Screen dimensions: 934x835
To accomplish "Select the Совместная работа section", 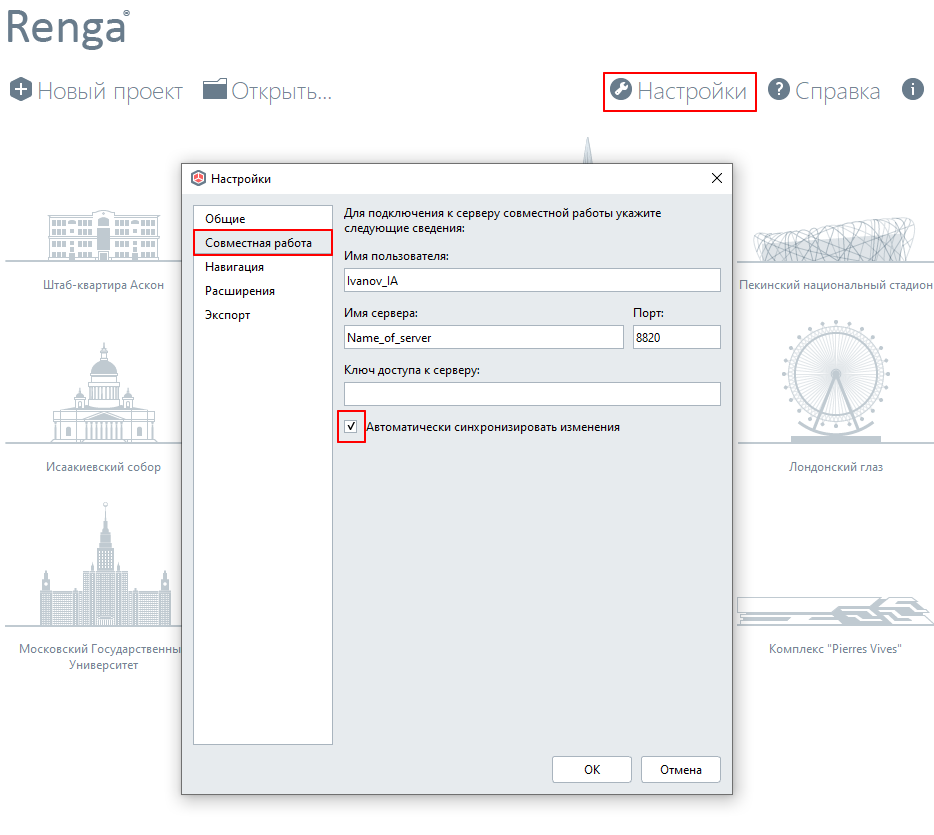I will point(263,242).
